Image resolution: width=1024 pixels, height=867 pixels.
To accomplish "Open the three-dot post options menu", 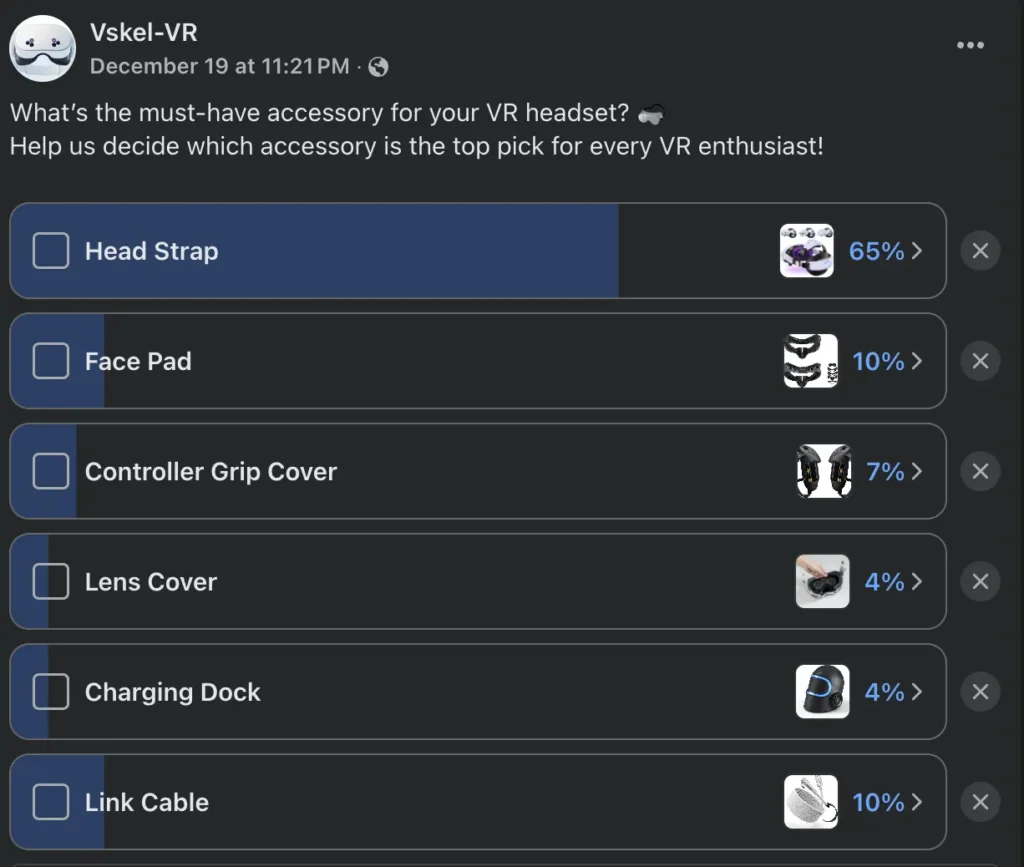I will pos(970,46).
